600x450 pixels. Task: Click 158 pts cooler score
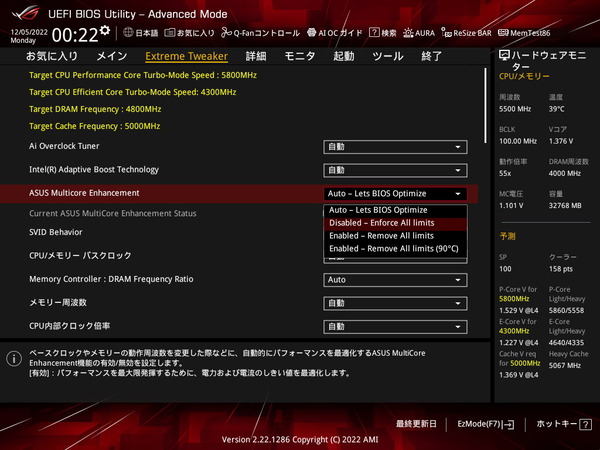561,269
